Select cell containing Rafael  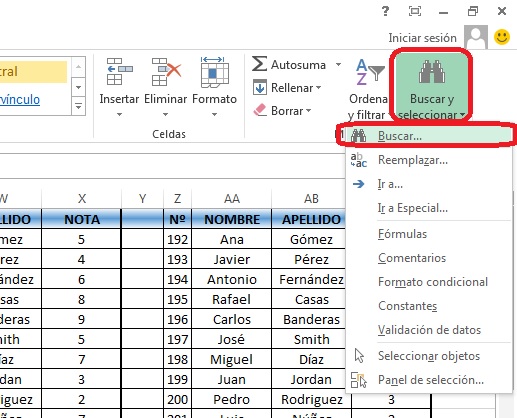[232, 299]
